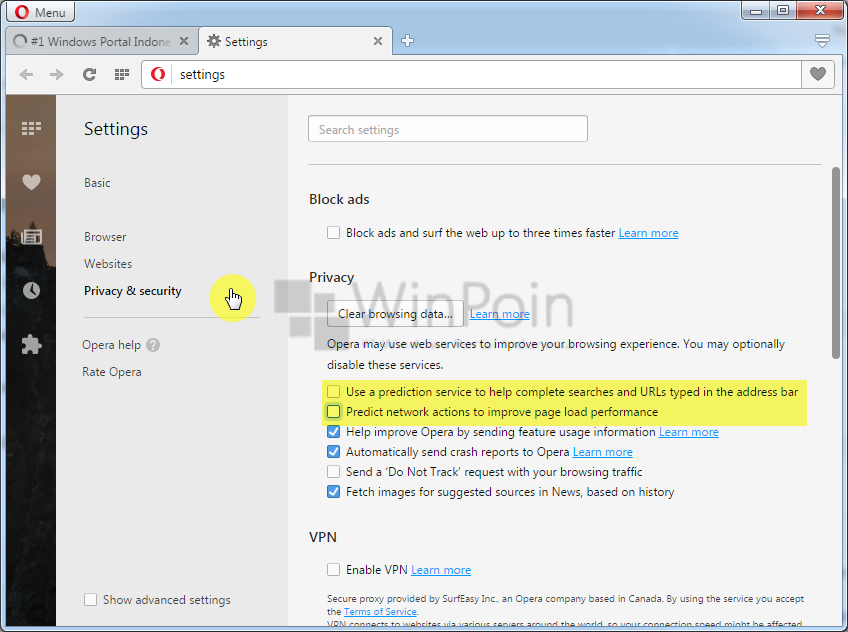Screen dimensions: 848x632
Task: Maximize the Opera window
Action: pyautogui.click(x=783, y=10)
